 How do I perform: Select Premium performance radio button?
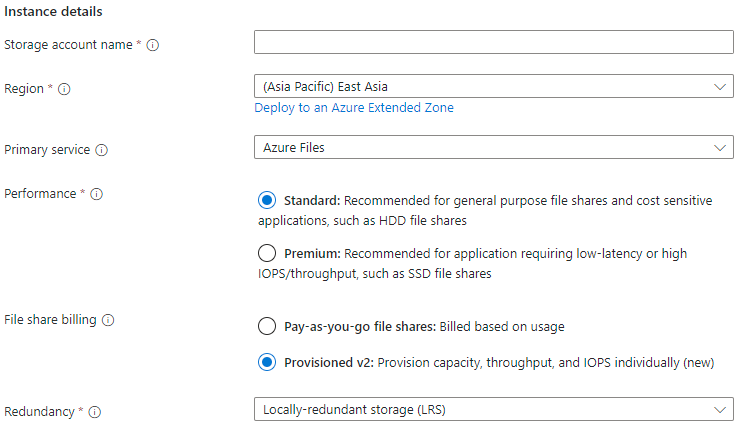coord(266,253)
